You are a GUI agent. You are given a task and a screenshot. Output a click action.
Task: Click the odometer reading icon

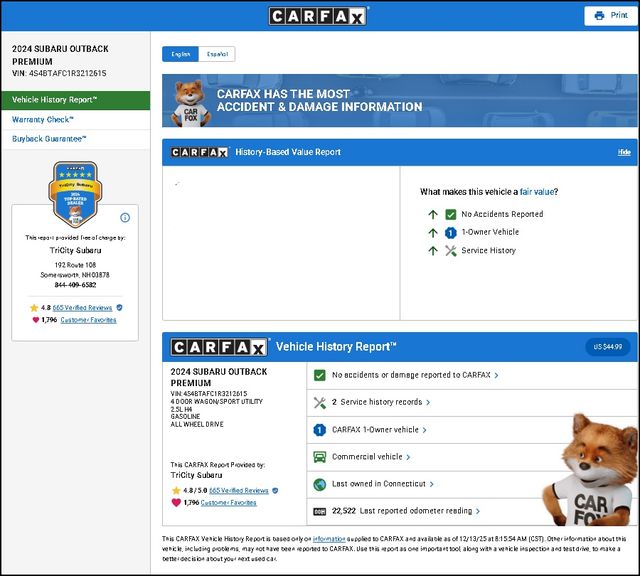(x=320, y=511)
